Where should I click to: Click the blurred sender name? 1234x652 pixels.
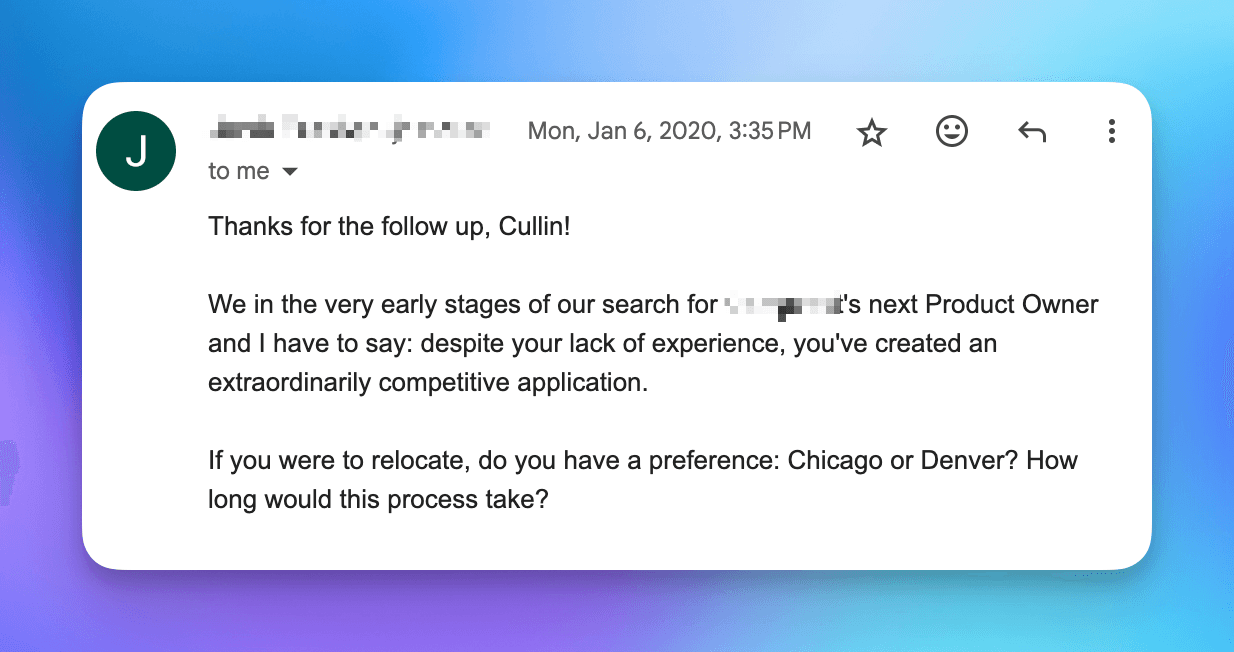(349, 129)
